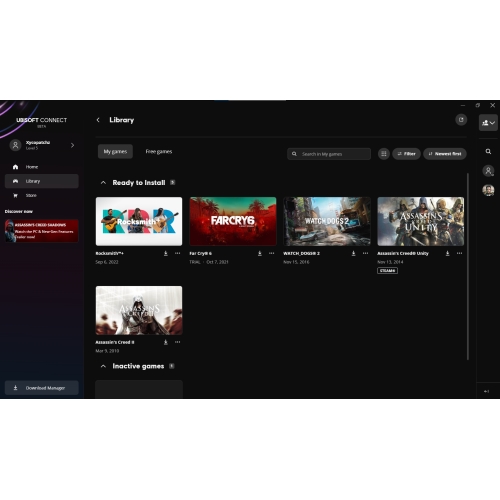Restore down the Ubisoft Connect window
Screen dimensions: 500x500
478,105
